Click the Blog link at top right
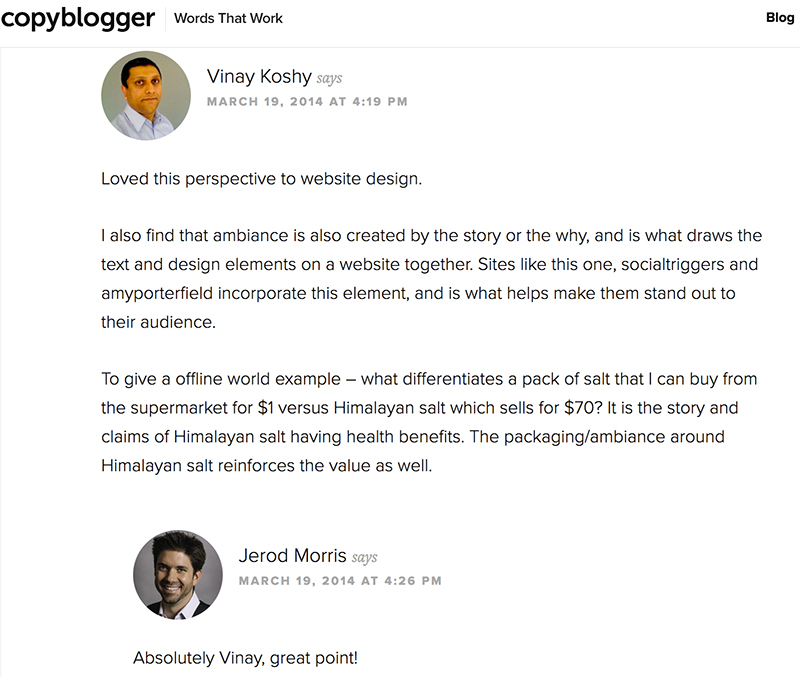 click(780, 17)
